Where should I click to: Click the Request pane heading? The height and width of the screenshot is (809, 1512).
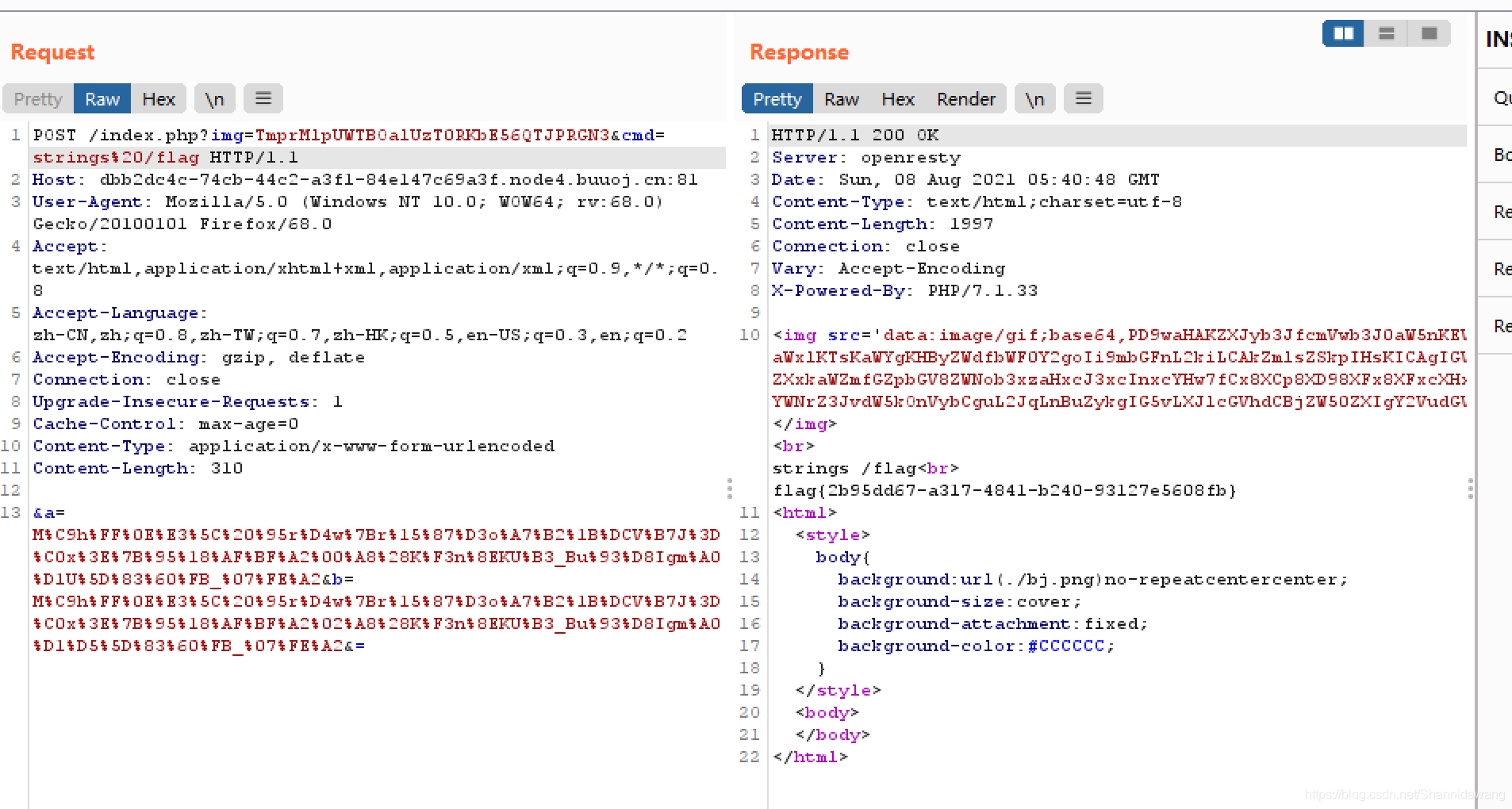(x=52, y=52)
